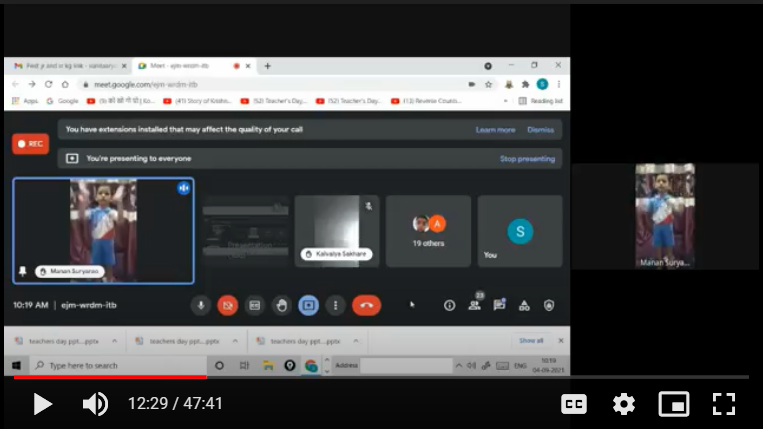Toggle the Meet microphone button

tap(201, 305)
